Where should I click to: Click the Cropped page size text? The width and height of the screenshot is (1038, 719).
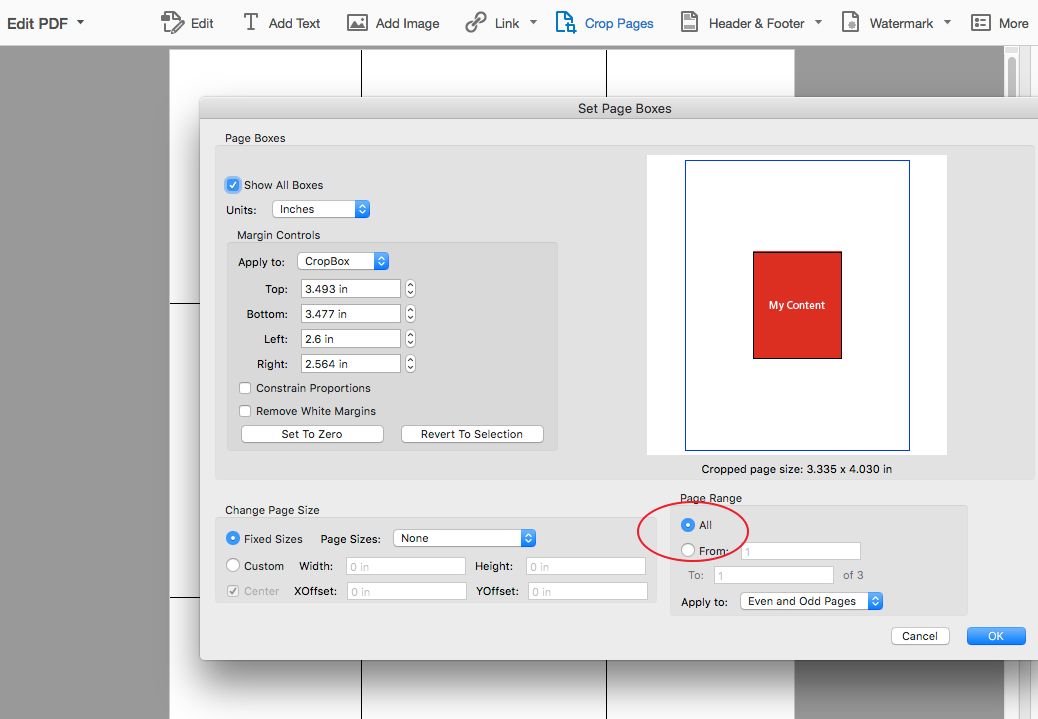(x=796, y=469)
